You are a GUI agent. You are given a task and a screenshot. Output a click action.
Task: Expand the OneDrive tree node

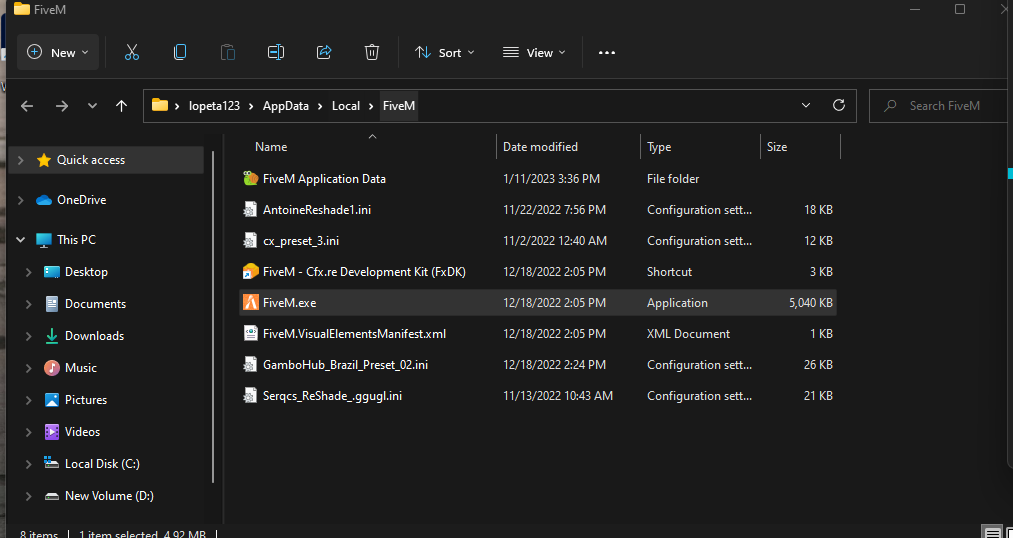point(21,200)
